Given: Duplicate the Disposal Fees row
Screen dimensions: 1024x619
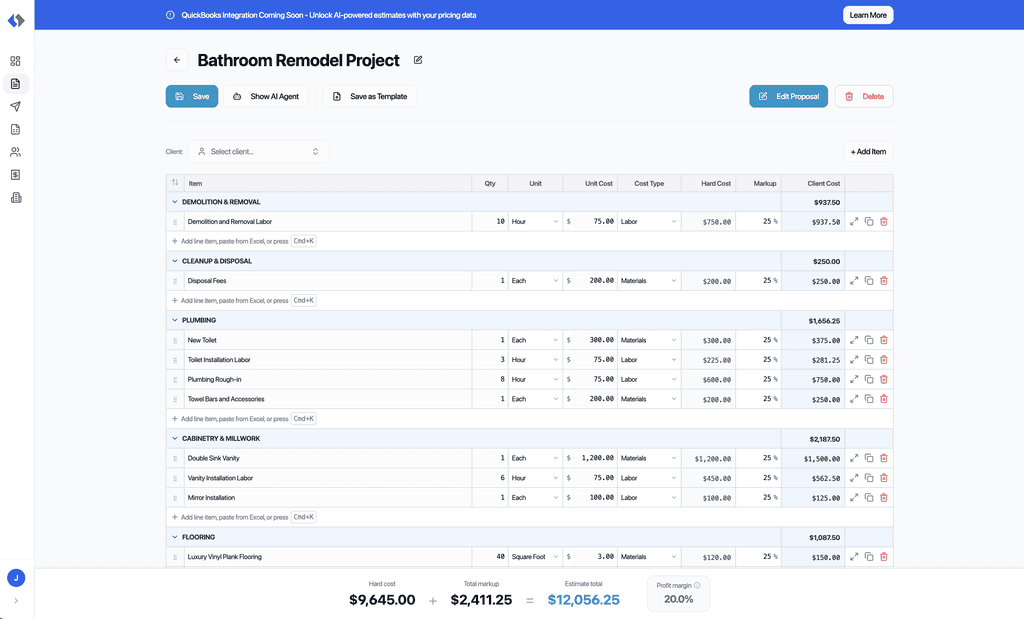Looking at the screenshot, I should (869, 281).
